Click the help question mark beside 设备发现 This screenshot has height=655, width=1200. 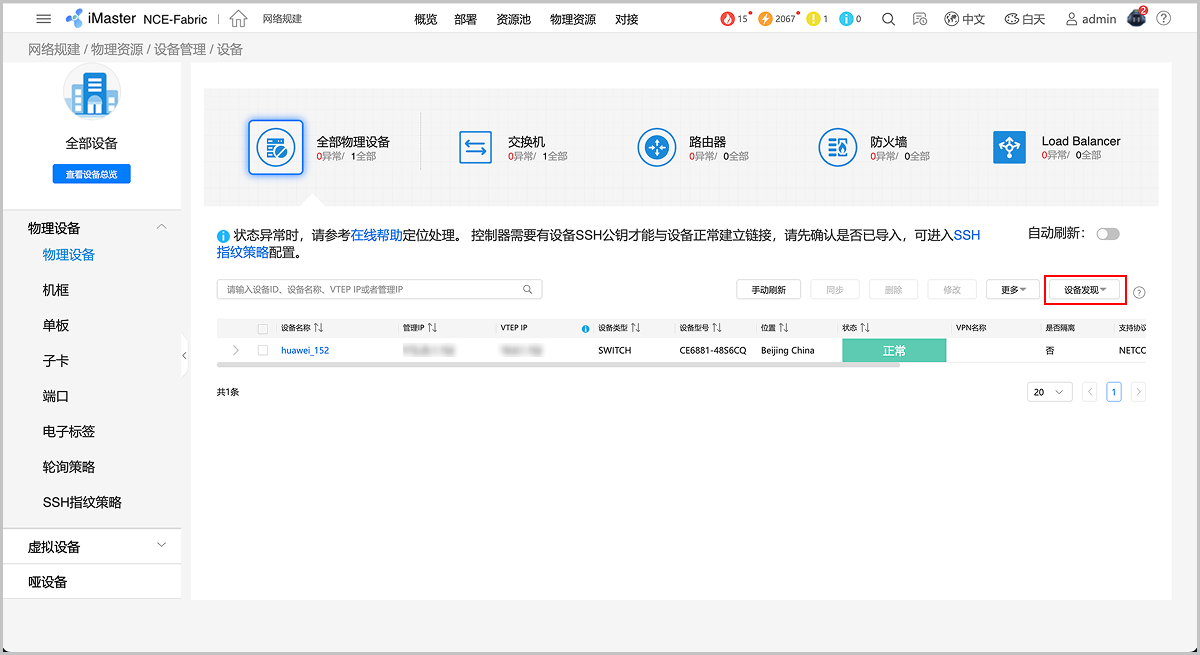coord(1139,293)
